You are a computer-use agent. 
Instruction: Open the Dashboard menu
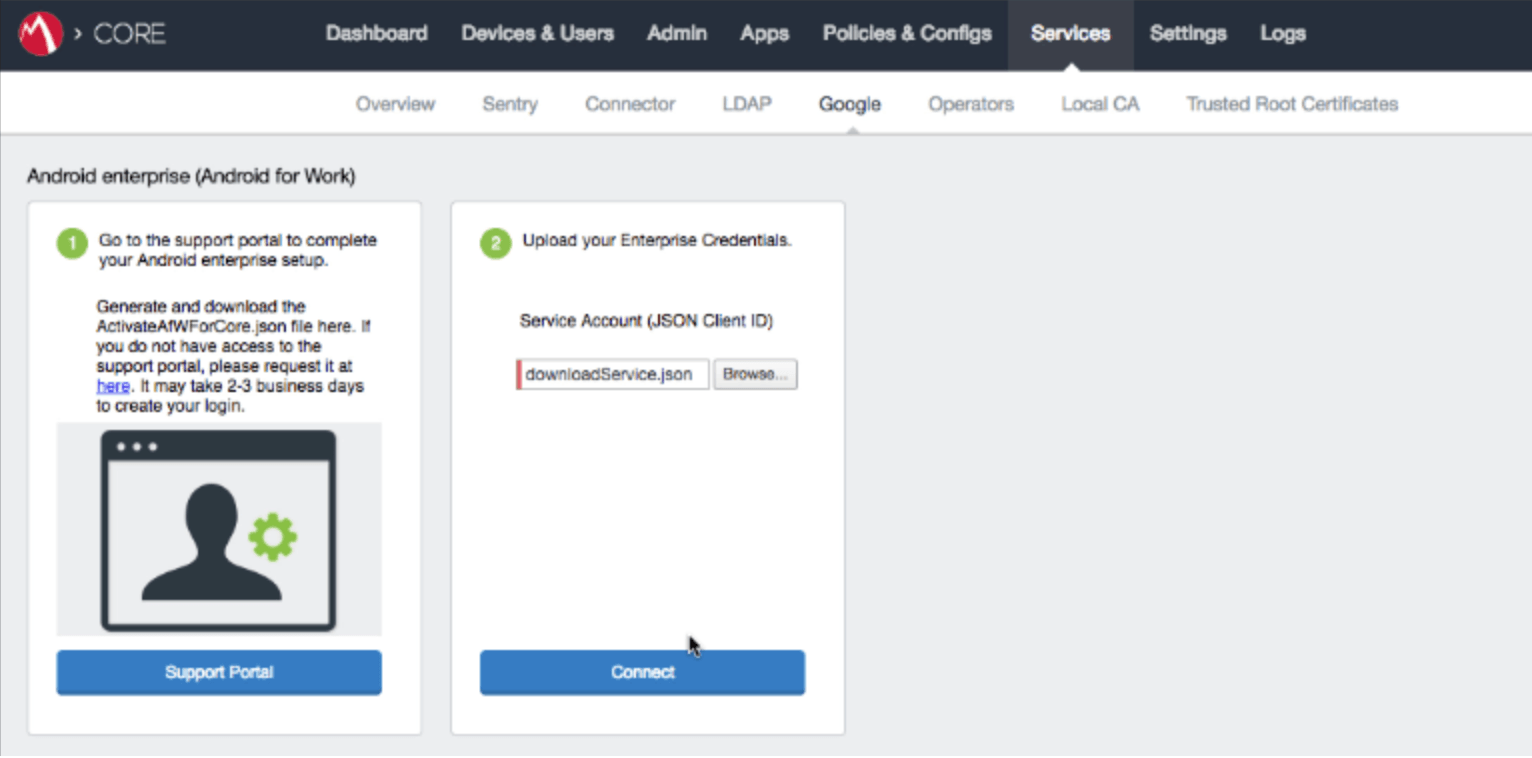pos(377,33)
